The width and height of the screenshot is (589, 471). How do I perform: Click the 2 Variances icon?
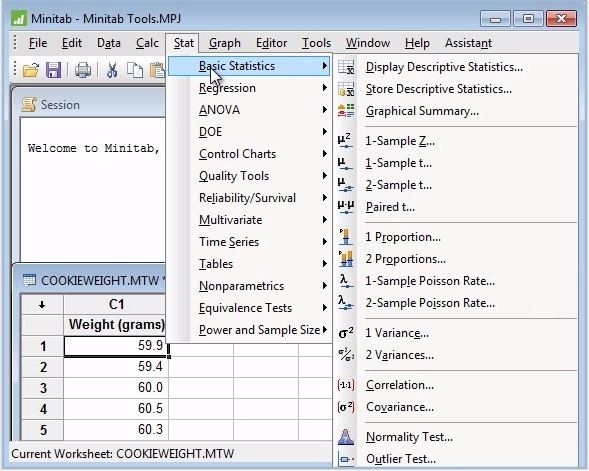point(346,355)
